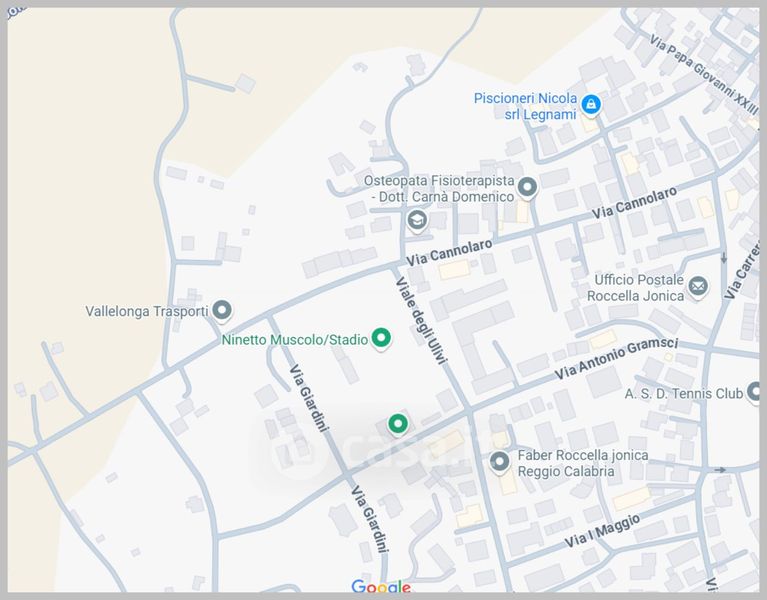Open the Faber Roccella jonica pin
767x600 pixels.
pos(500,462)
